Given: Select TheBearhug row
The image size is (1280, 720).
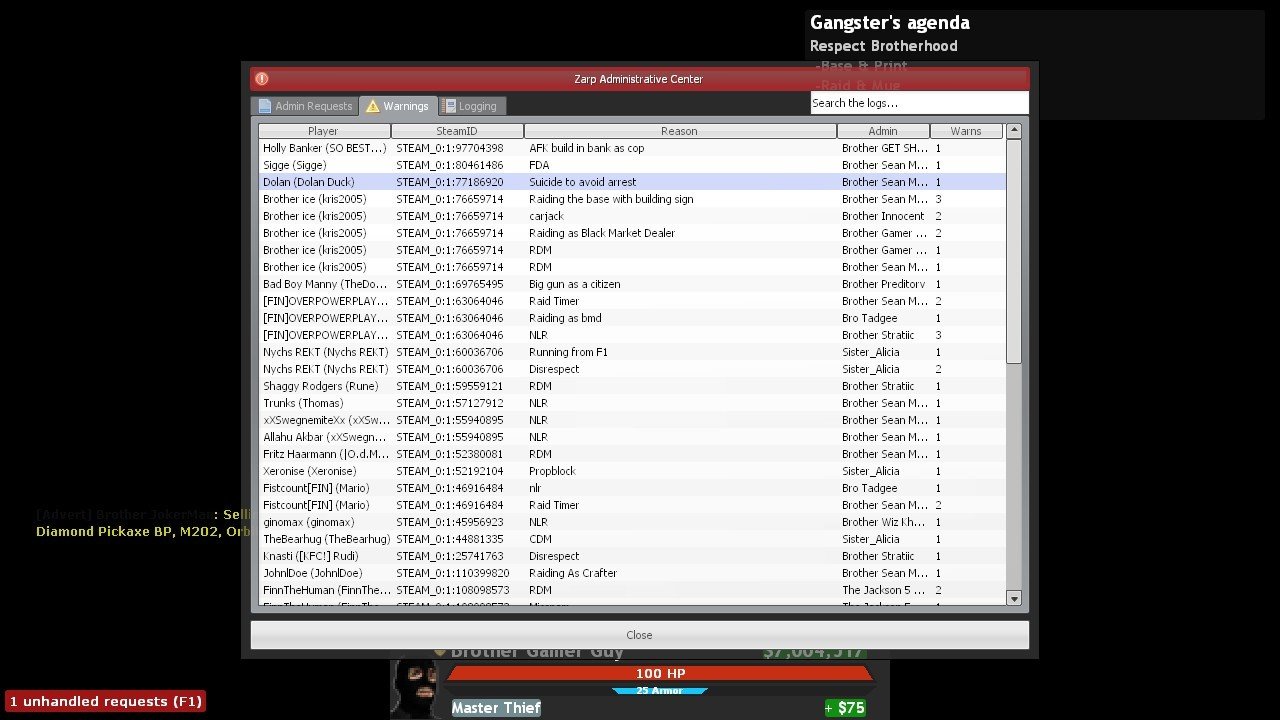Looking at the screenshot, I should (631, 539).
